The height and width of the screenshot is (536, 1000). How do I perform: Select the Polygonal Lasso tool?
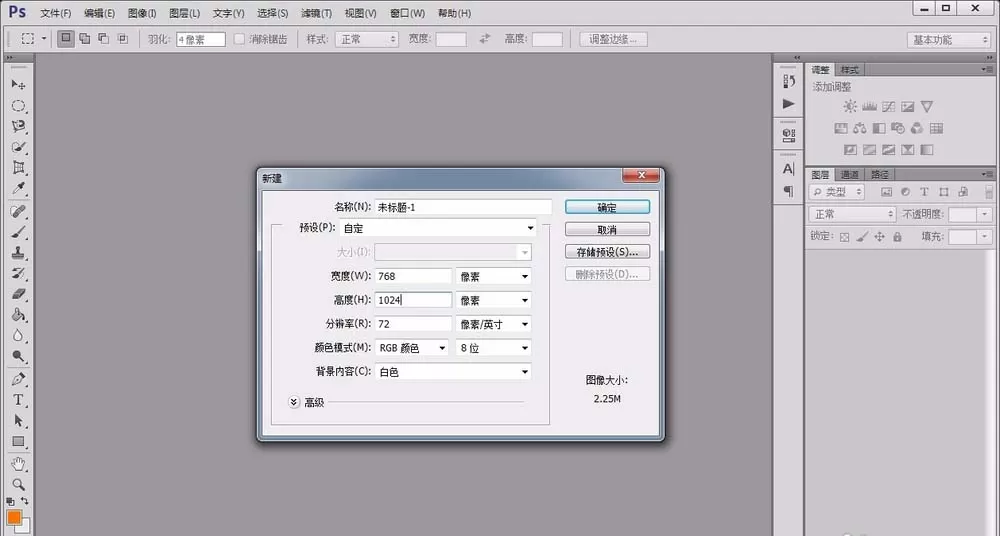point(18,126)
